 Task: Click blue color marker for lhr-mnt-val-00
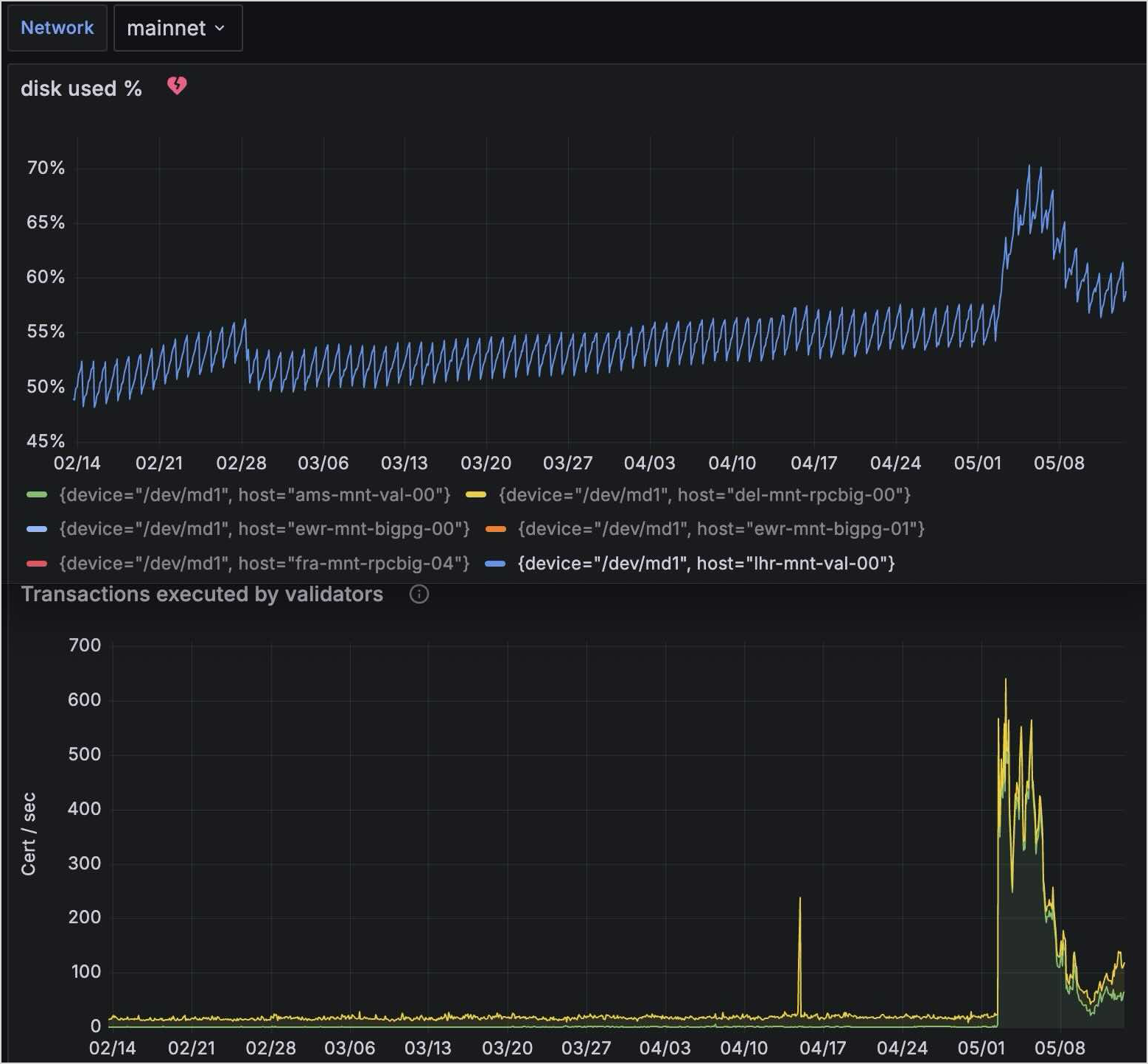click(496, 564)
